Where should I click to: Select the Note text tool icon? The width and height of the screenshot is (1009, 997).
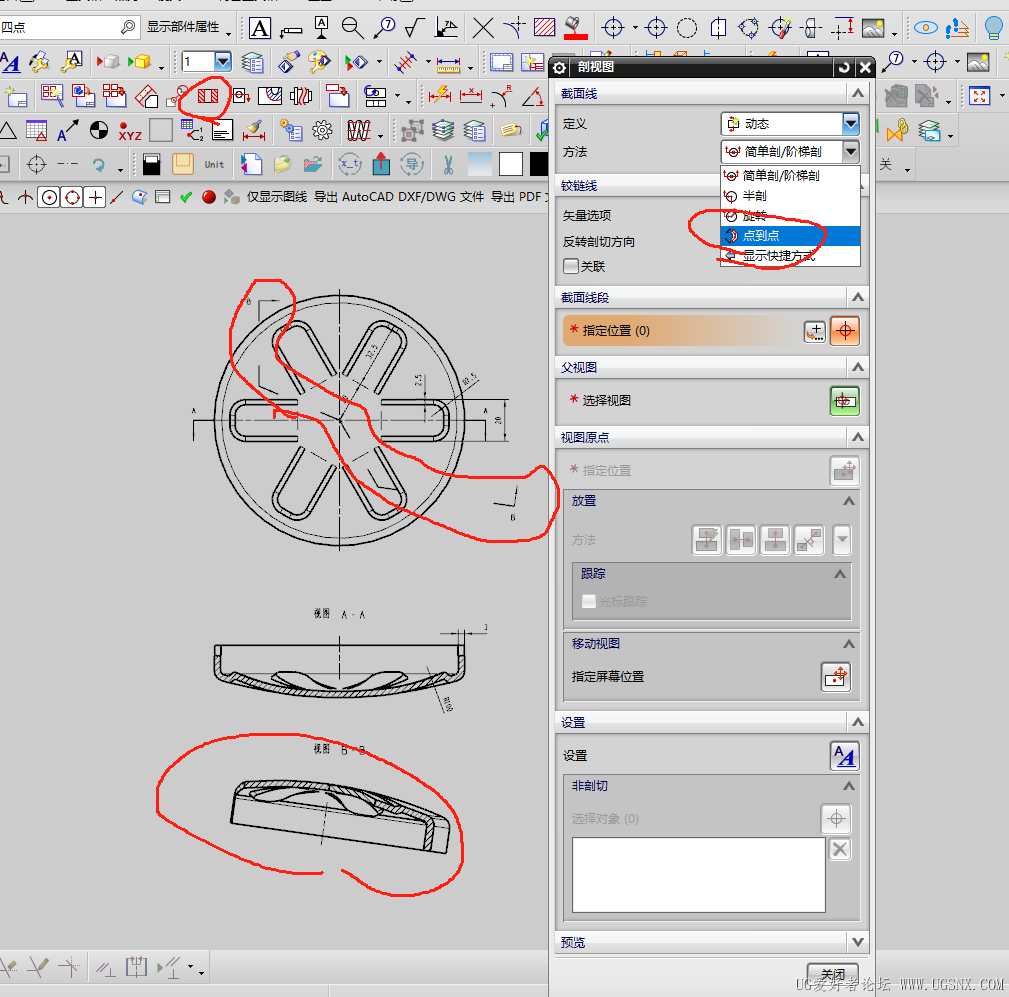click(260, 28)
